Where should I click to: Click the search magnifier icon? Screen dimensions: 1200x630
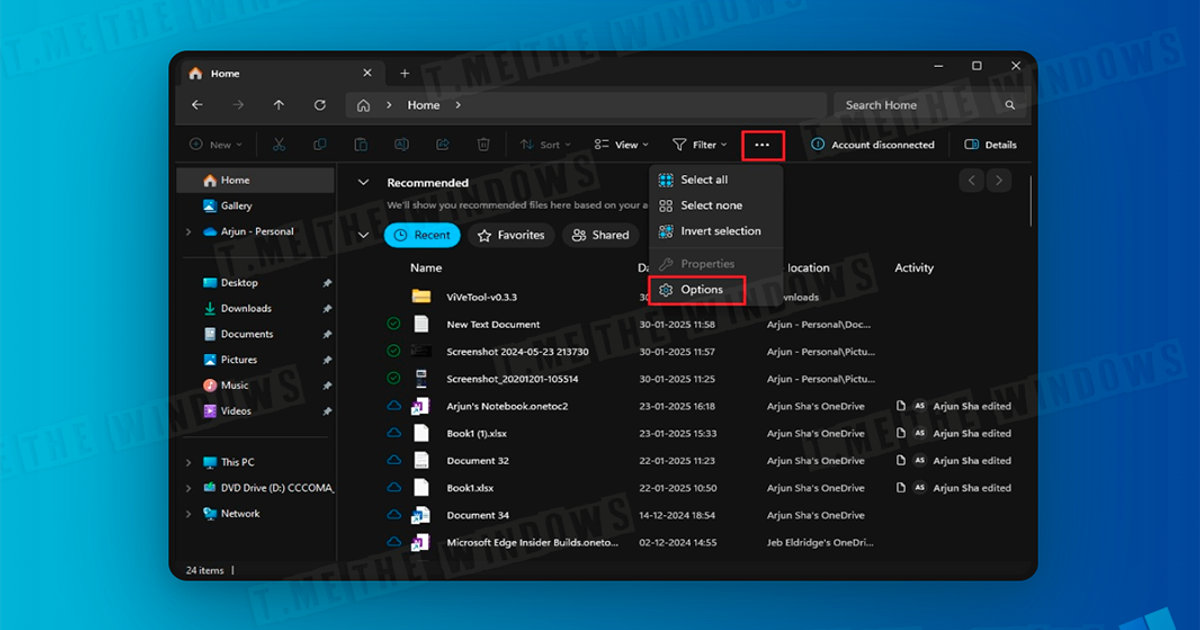tap(1010, 105)
